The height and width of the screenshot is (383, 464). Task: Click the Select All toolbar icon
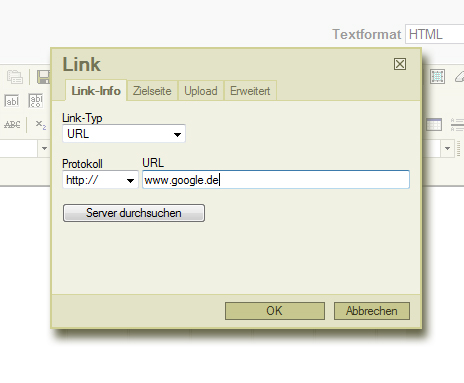coord(437,77)
